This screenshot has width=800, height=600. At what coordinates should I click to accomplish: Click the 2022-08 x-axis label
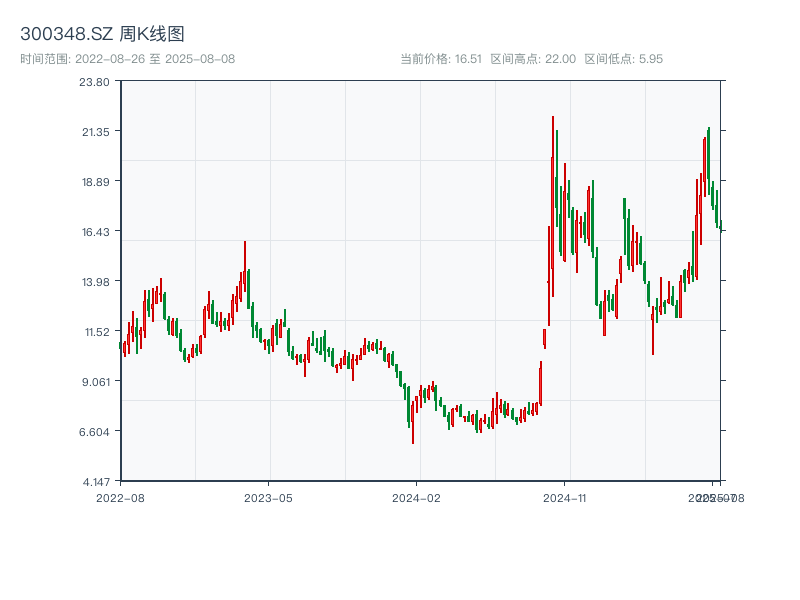[x=120, y=498]
